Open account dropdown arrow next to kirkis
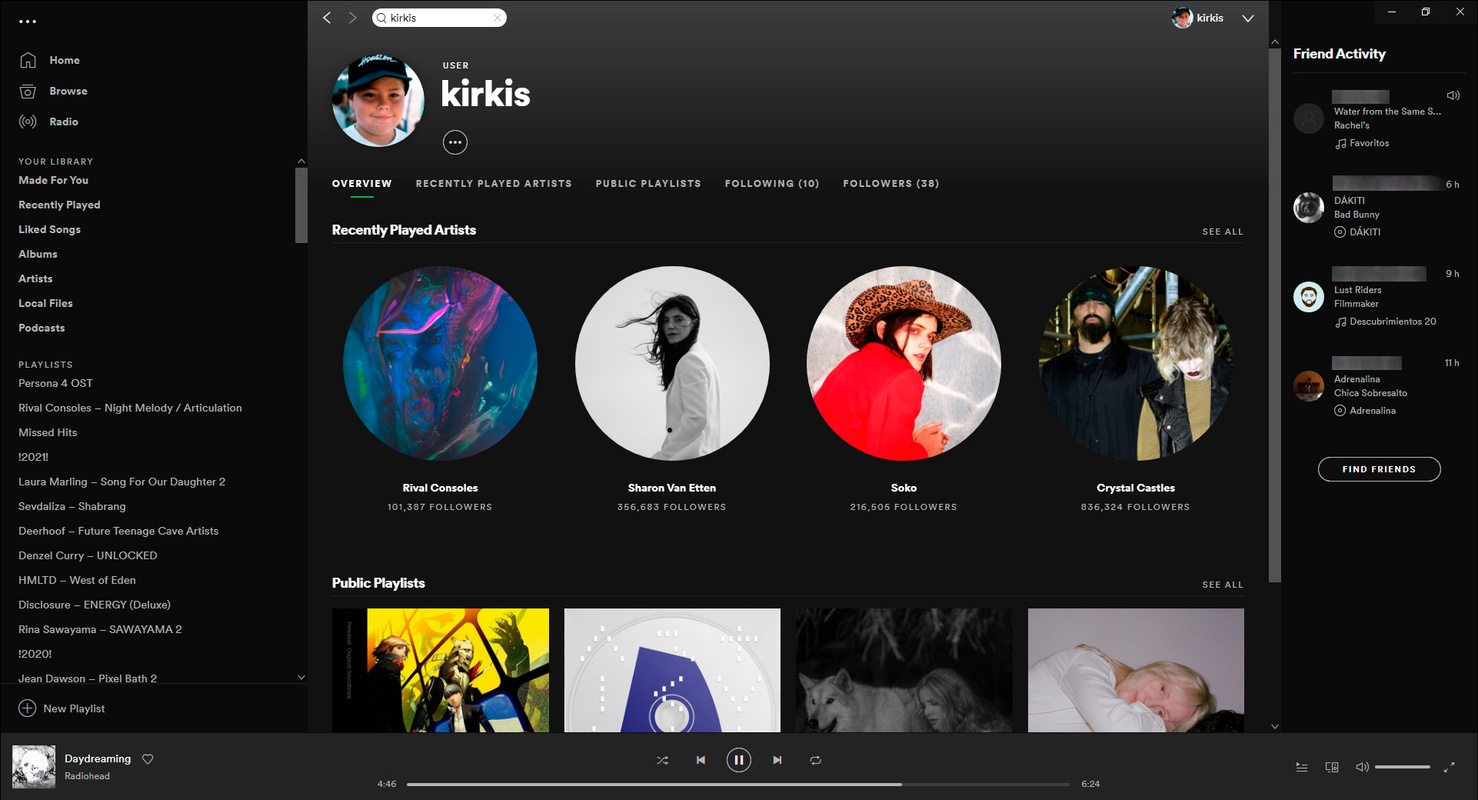This screenshot has height=800, width=1478. (1248, 18)
